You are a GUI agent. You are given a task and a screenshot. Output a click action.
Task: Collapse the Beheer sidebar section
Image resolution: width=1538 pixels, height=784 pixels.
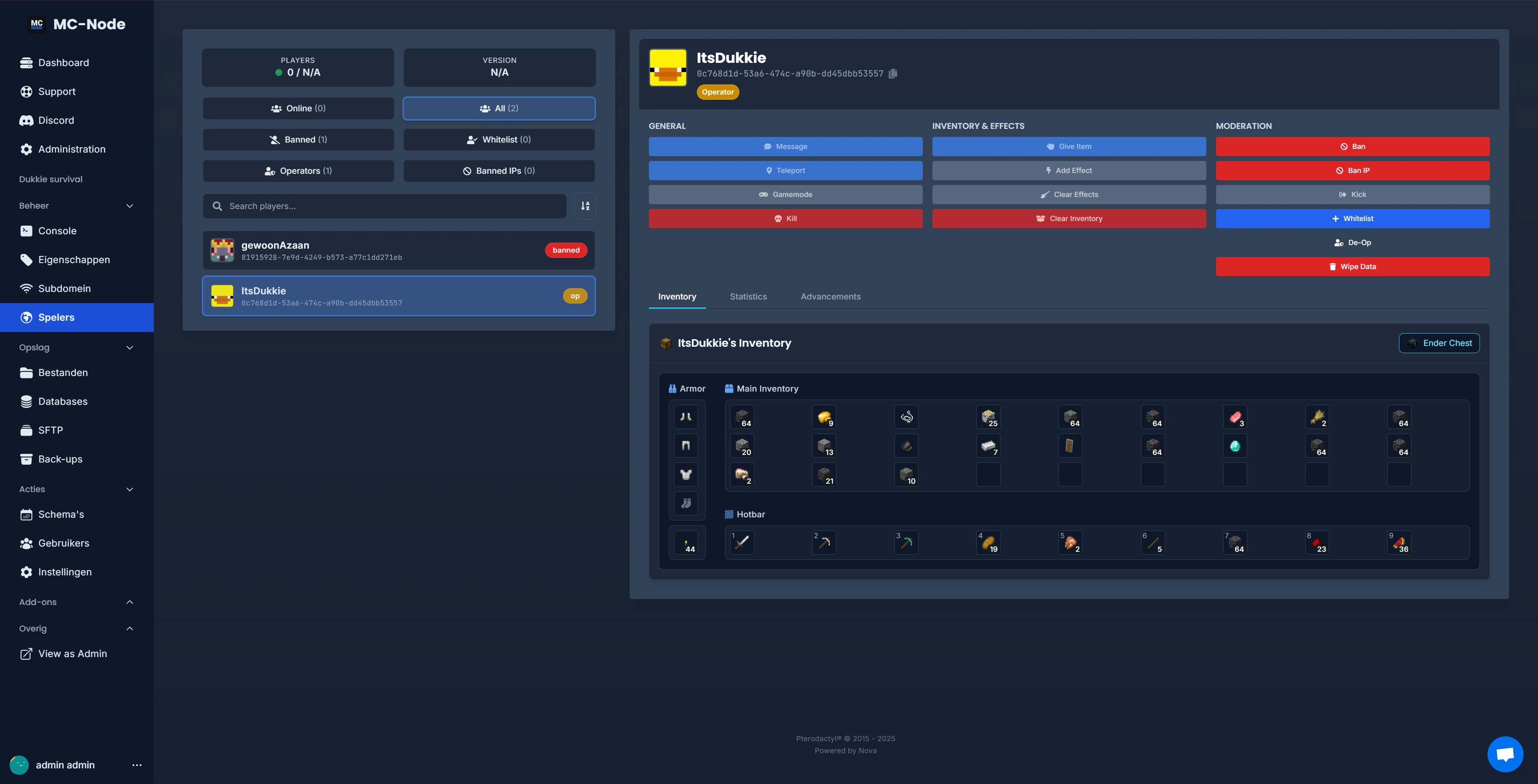[x=129, y=206]
